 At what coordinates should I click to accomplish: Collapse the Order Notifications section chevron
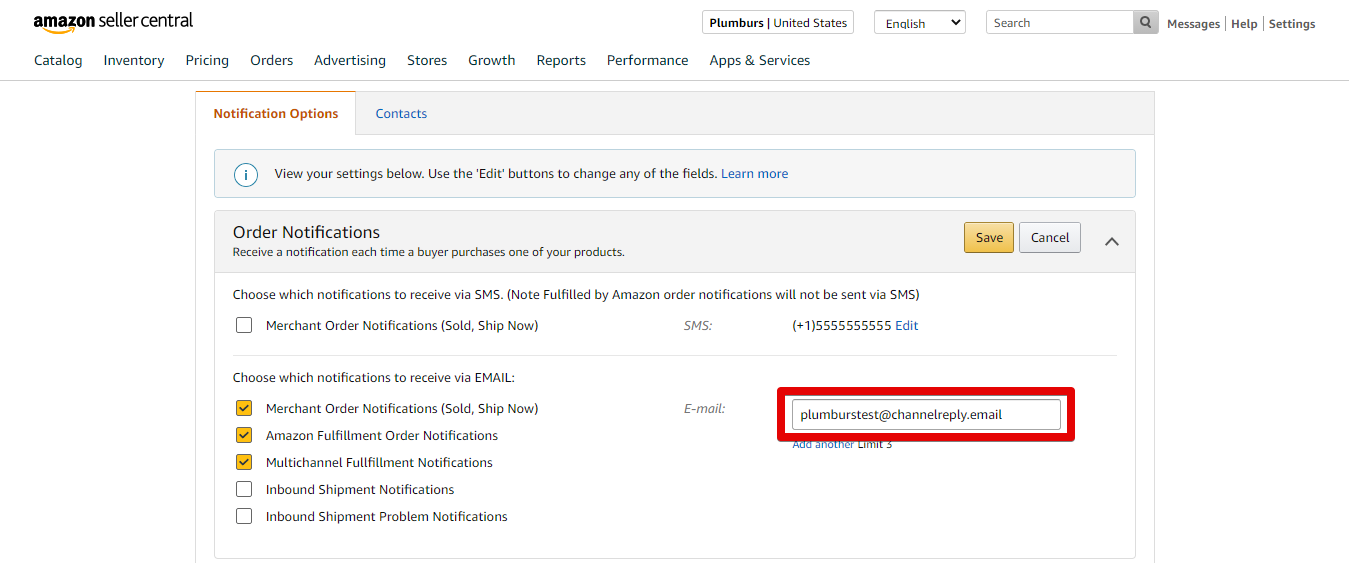(1111, 241)
